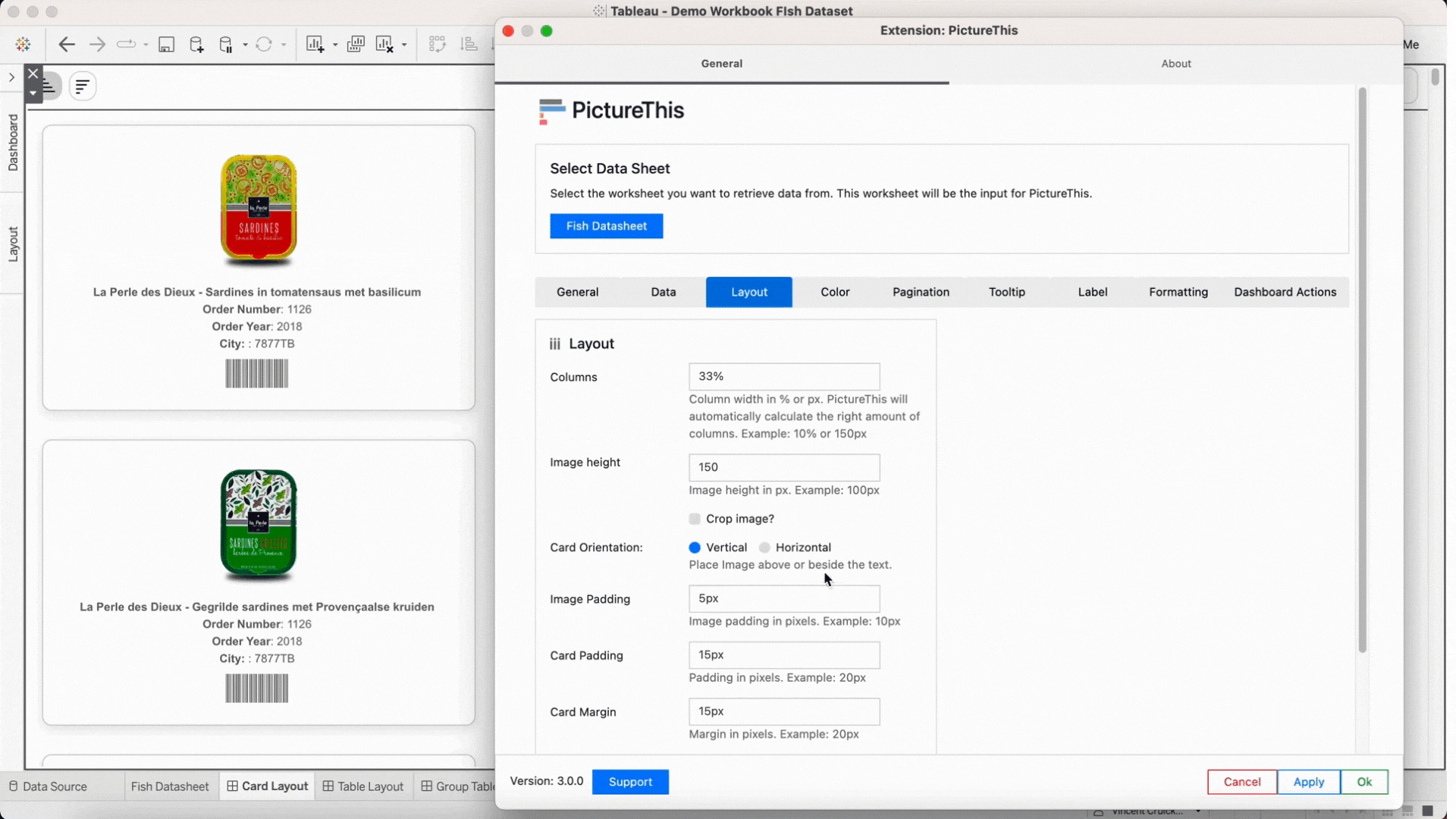1456x819 pixels.
Task: Click the Fish Datasheet button
Action: coord(606,227)
